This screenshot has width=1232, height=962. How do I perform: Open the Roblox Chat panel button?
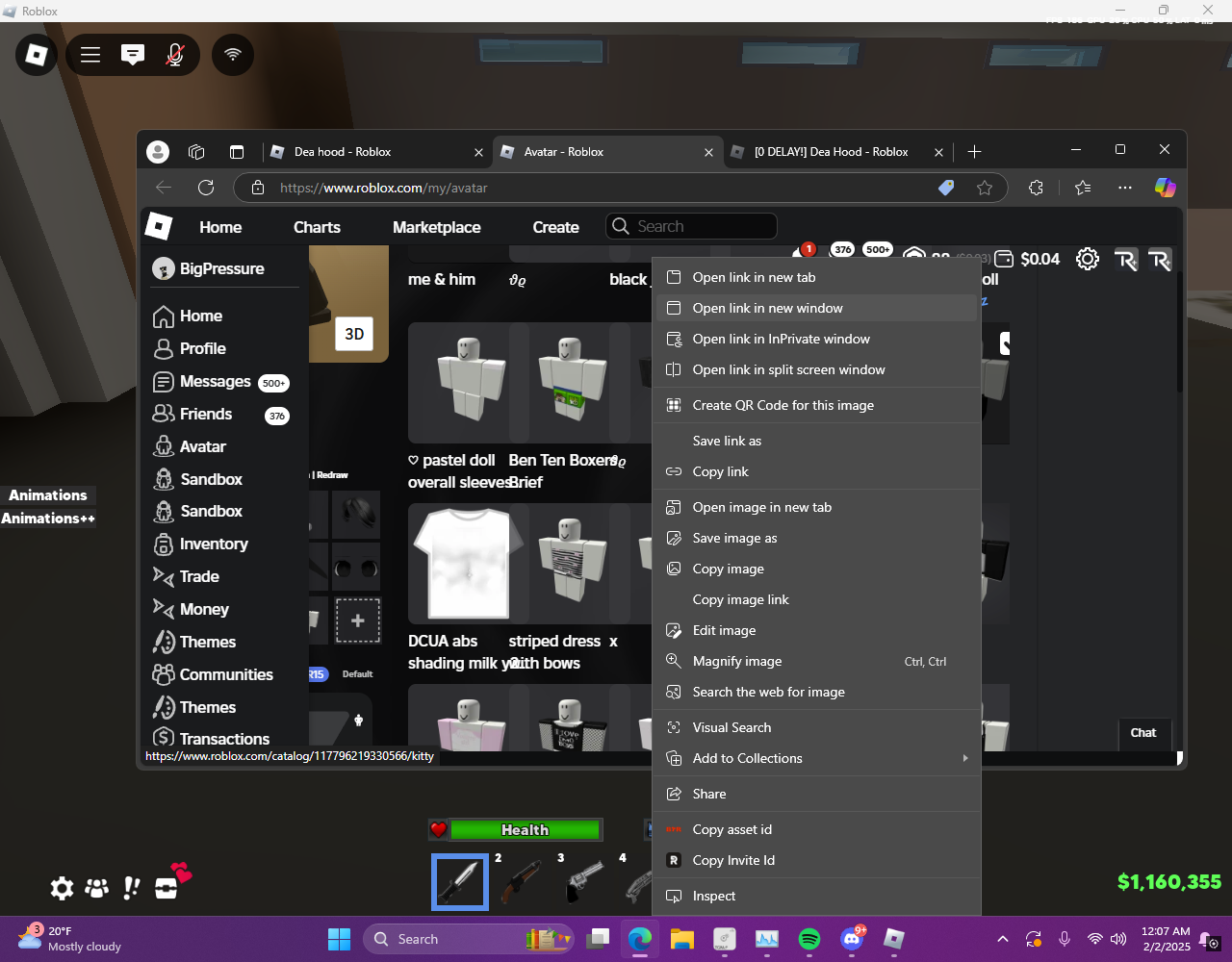tap(1143, 733)
